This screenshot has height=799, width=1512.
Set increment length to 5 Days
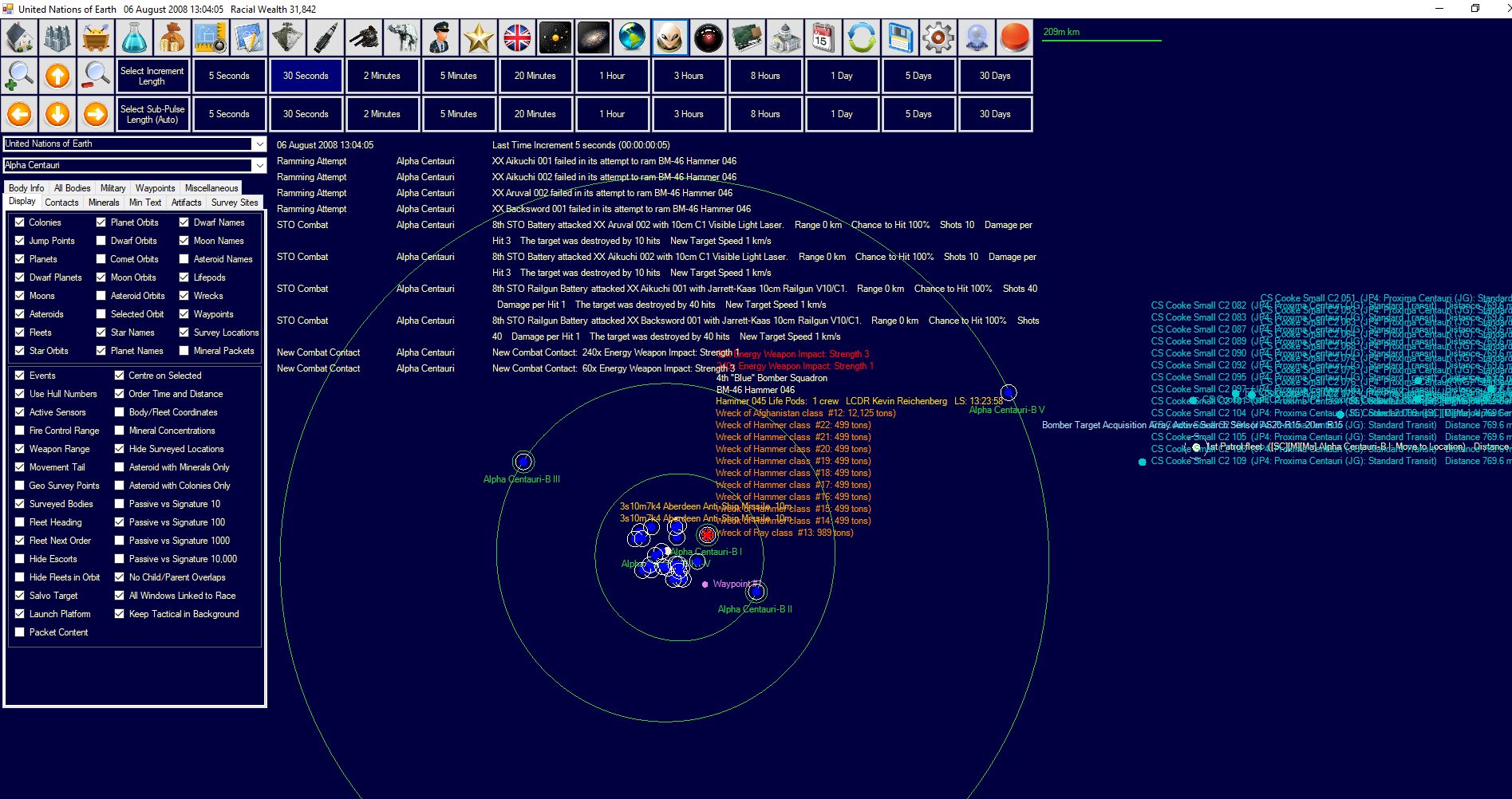(918, 76)
